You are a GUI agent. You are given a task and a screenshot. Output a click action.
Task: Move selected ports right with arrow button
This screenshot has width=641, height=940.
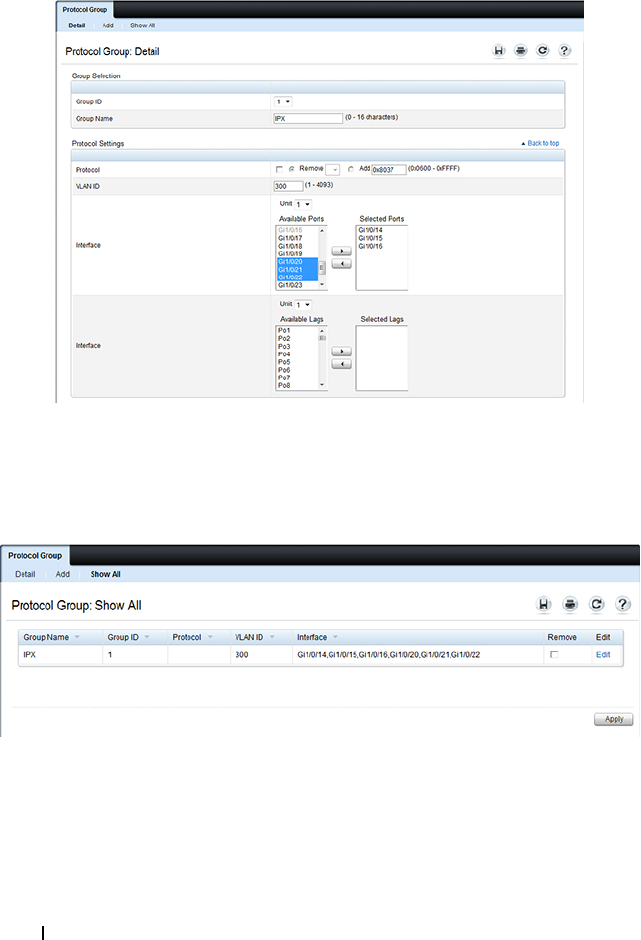(342, 251)
